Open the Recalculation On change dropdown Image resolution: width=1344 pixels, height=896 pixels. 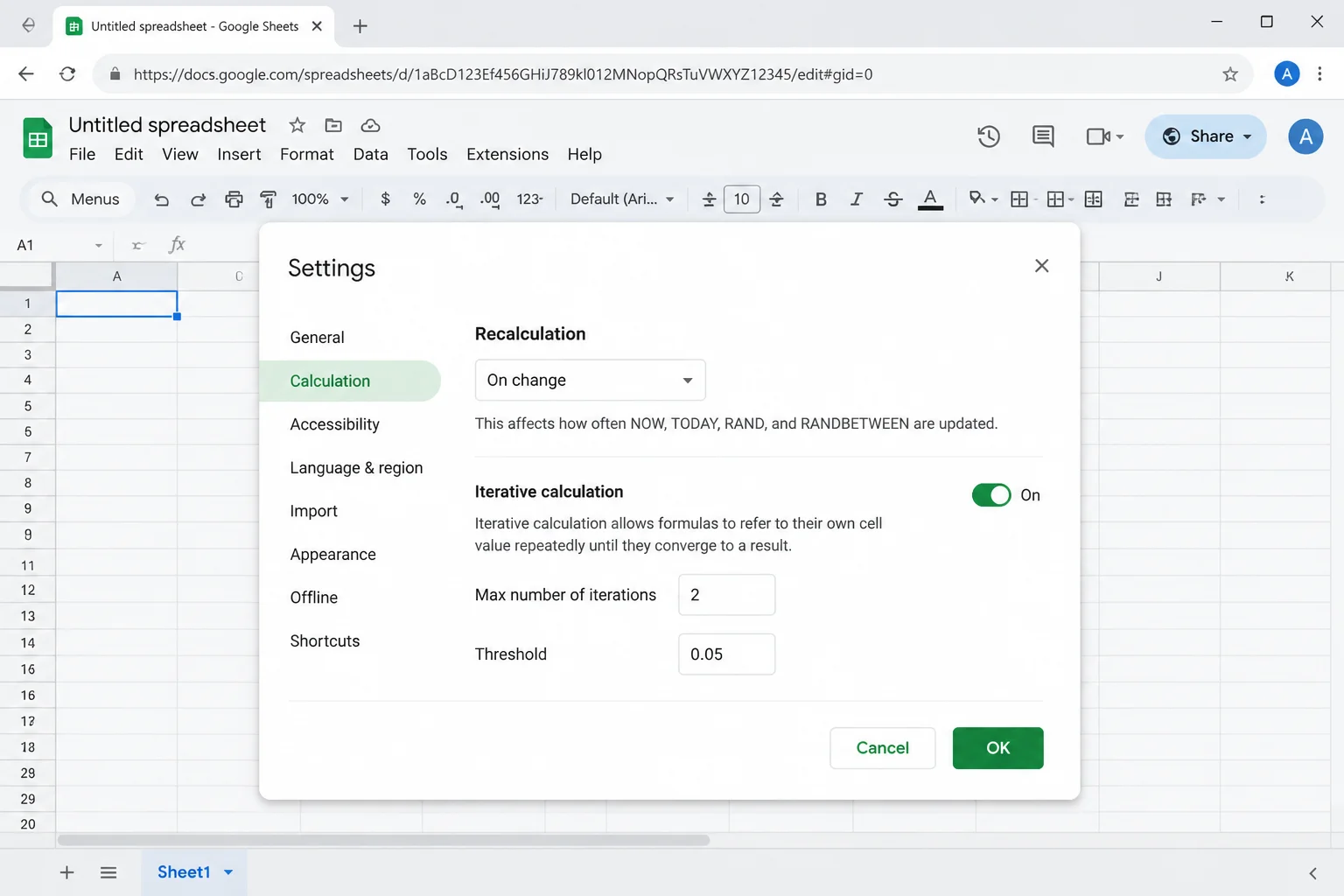(590, 380)
